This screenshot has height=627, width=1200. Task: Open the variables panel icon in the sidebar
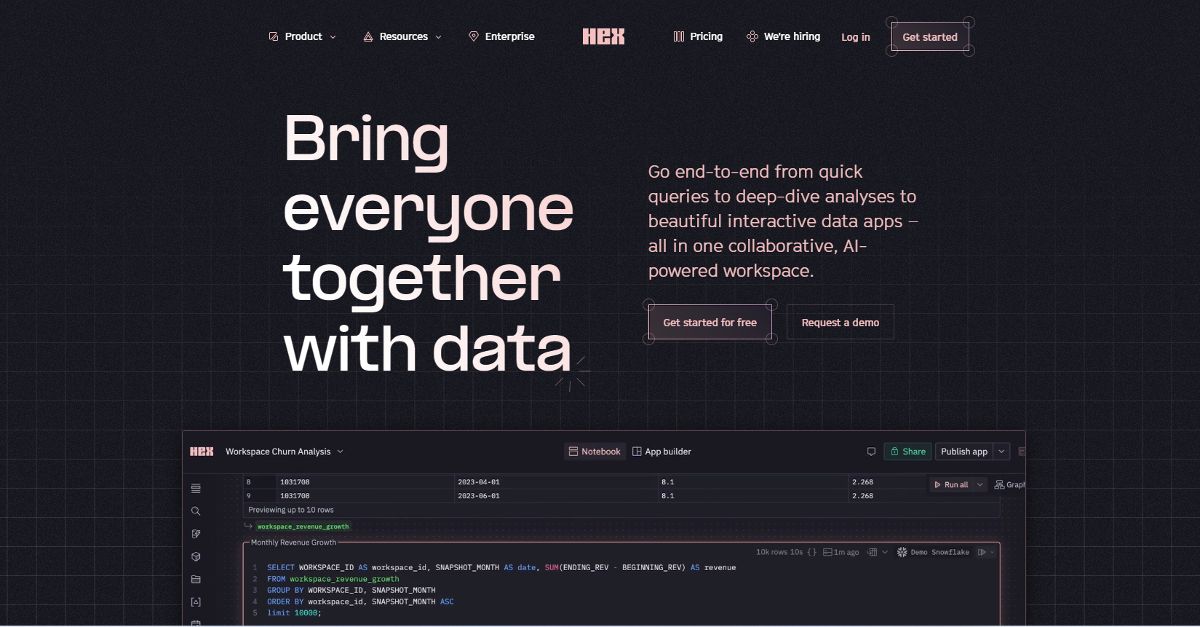pyautogui.click(x=195, y=601)
